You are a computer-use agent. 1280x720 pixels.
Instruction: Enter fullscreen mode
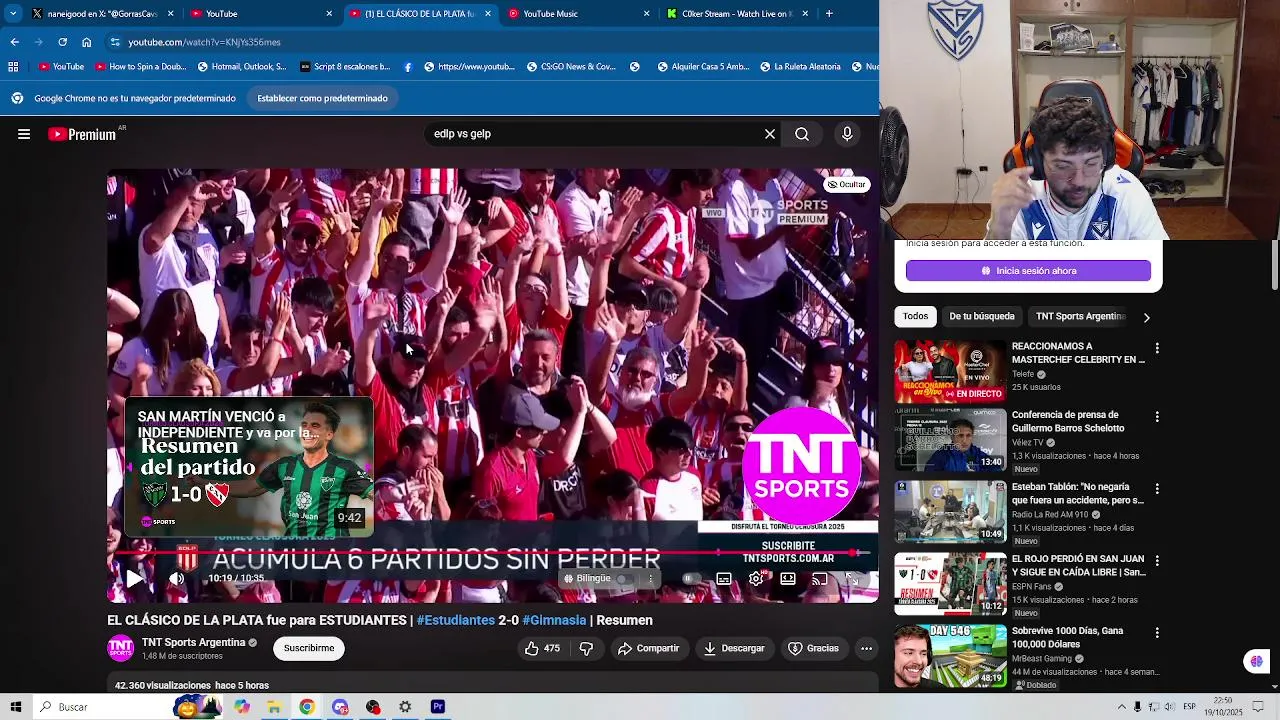tap(852, 578)
